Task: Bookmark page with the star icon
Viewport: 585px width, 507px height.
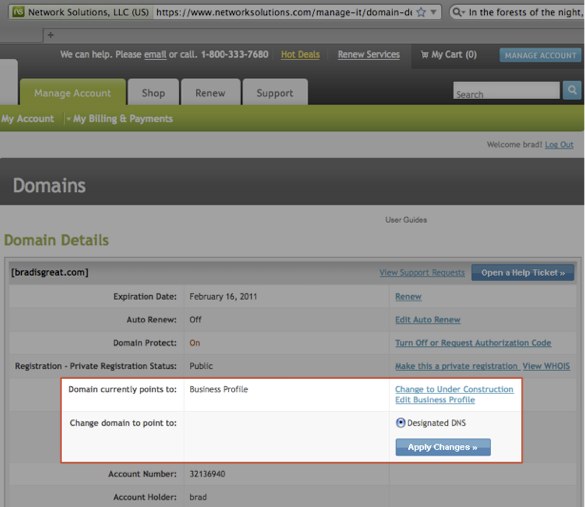Action: pyautogui.click(x=421, y=12)
